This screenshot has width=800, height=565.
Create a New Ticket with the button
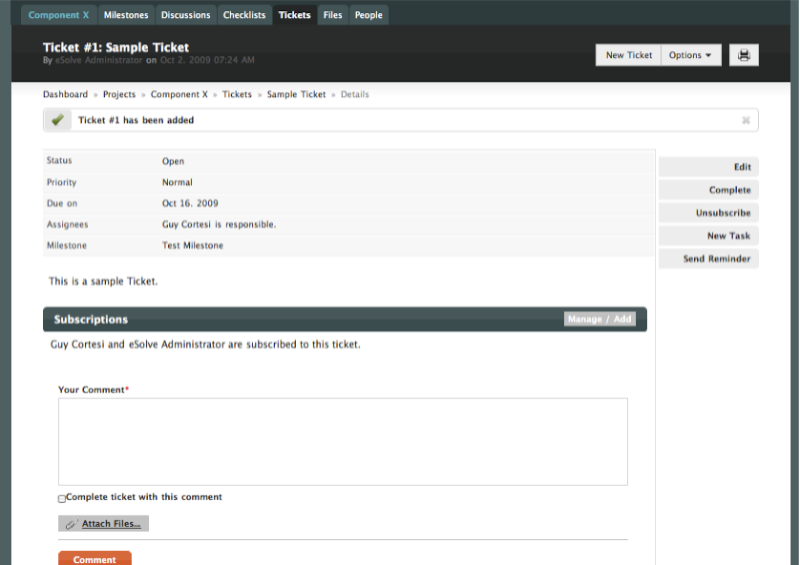tap(629, 55)
